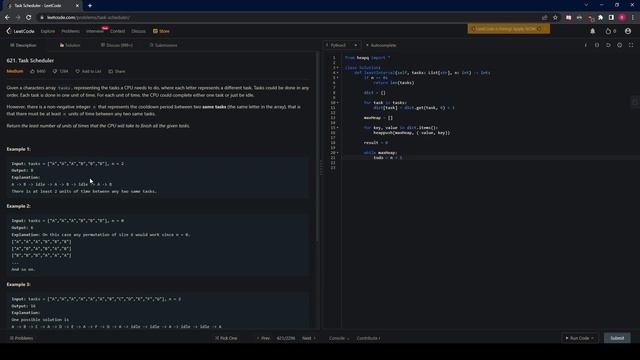The image size is (640, 360).
Task: Switch to the Submissions tab
Action: point(164,45)
